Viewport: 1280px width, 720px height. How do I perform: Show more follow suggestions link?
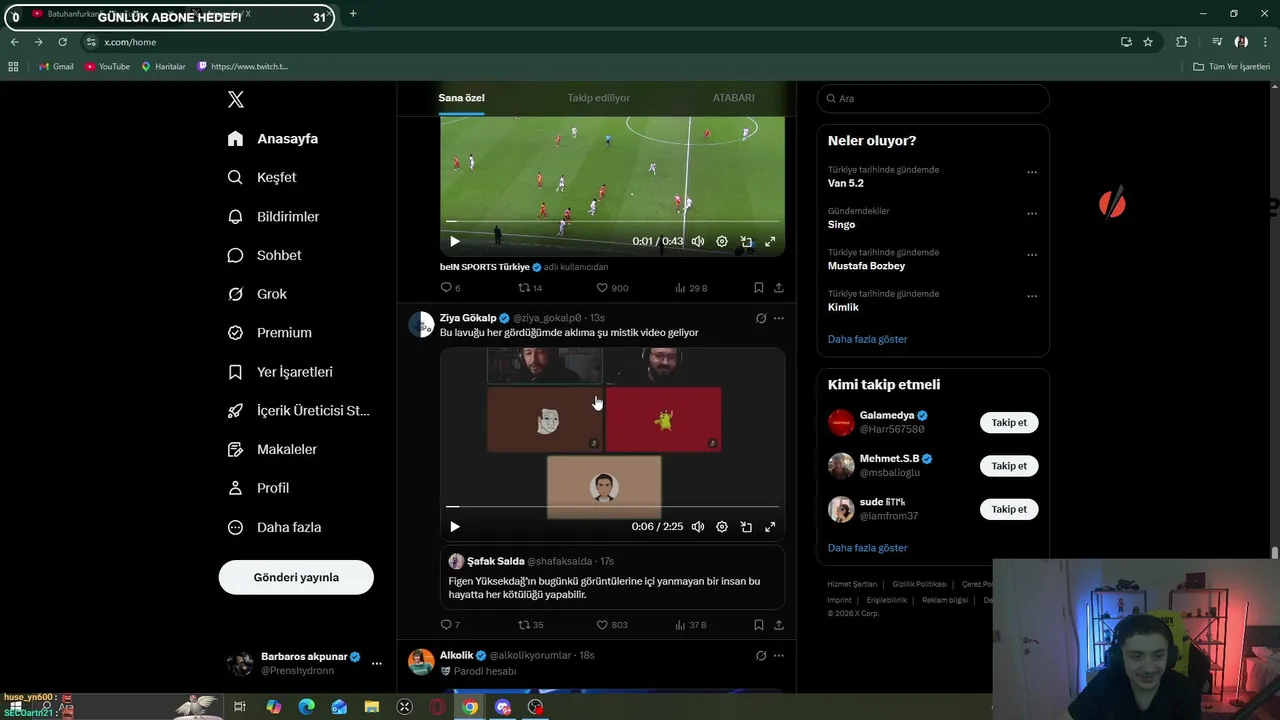[867, 548]
